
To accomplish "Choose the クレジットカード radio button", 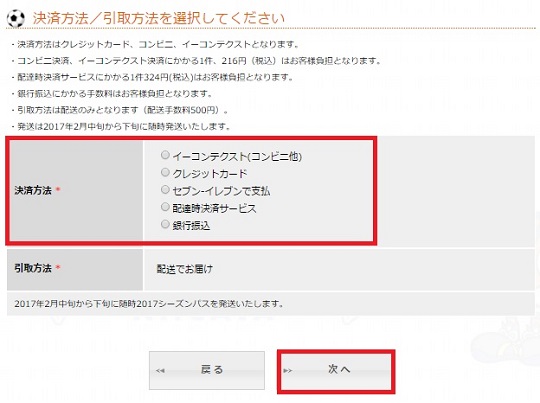I will point(165,172).
